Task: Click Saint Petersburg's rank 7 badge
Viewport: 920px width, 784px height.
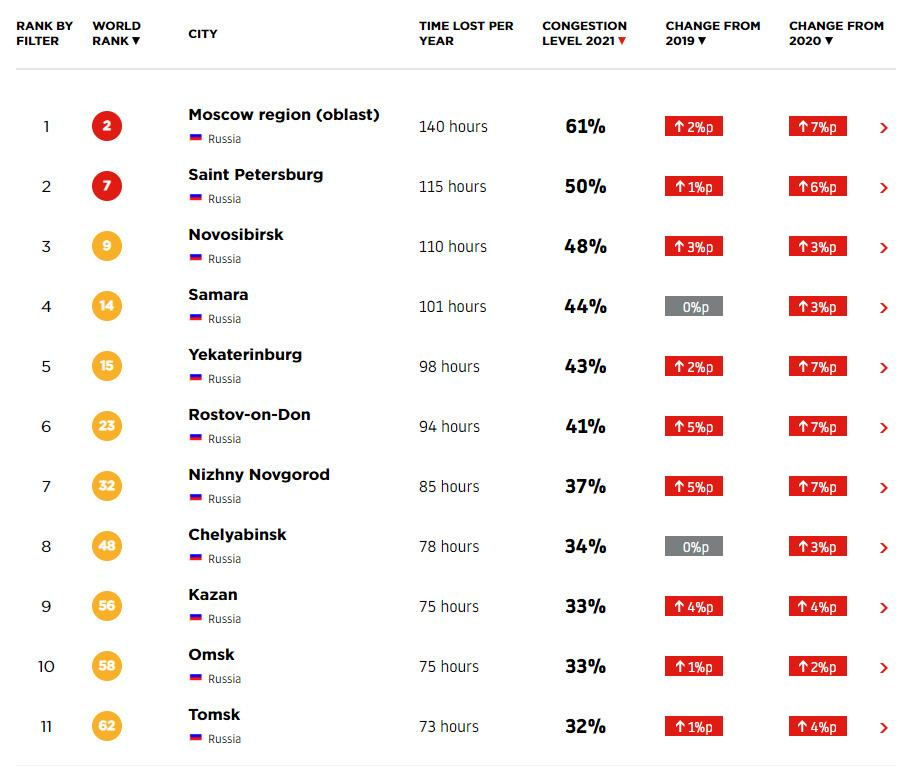Action: tap(106, 187)
